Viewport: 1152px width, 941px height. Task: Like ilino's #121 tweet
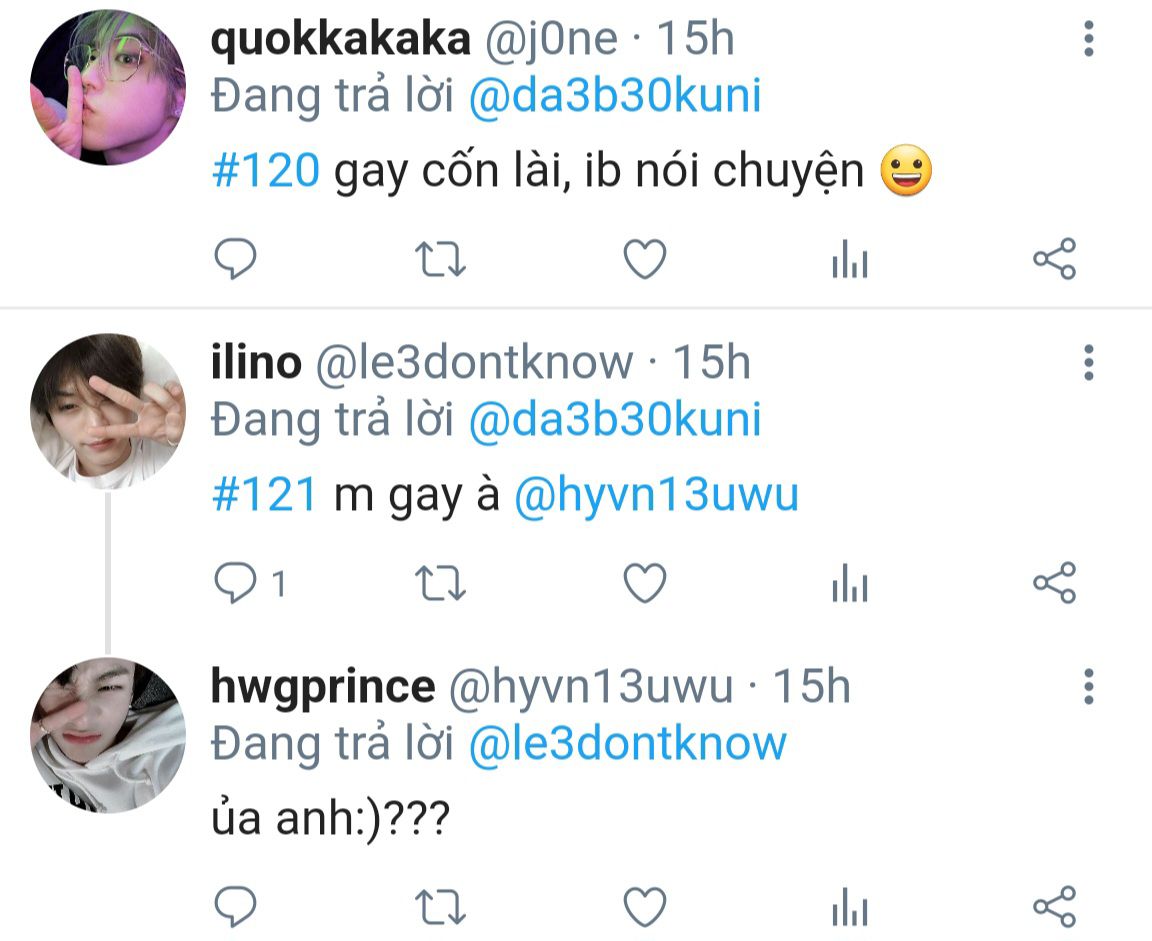pos(644,583)
